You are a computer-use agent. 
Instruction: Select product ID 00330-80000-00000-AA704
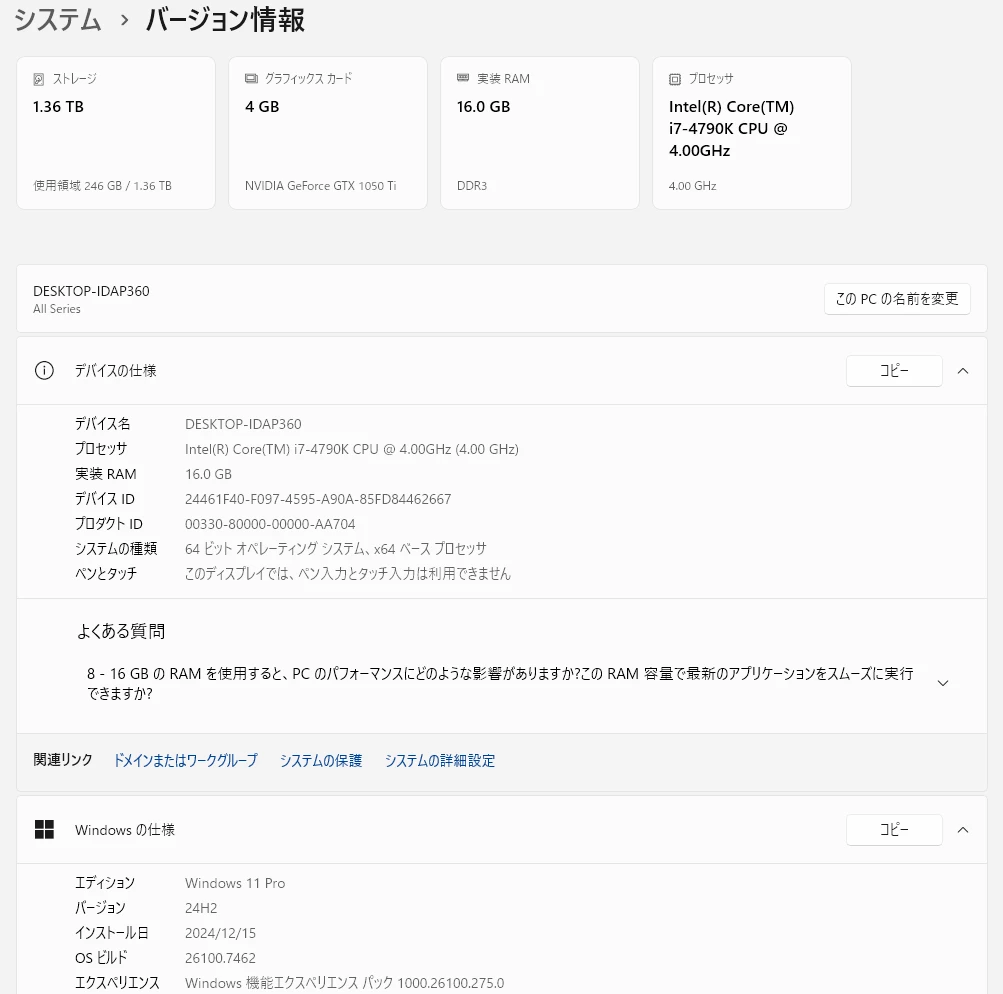coord(270,524)
